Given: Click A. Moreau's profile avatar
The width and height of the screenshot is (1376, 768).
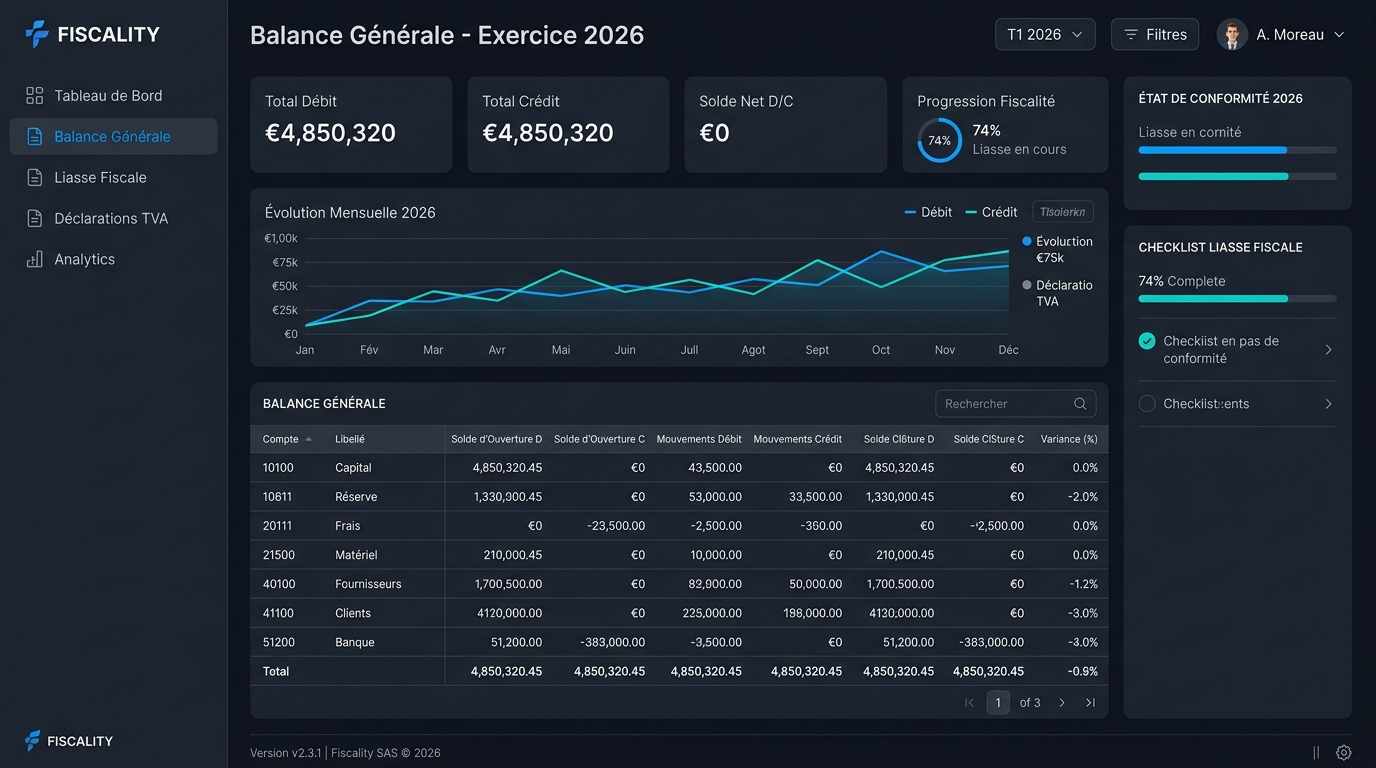Looking at the screenshot, I should pos(1232,35).
